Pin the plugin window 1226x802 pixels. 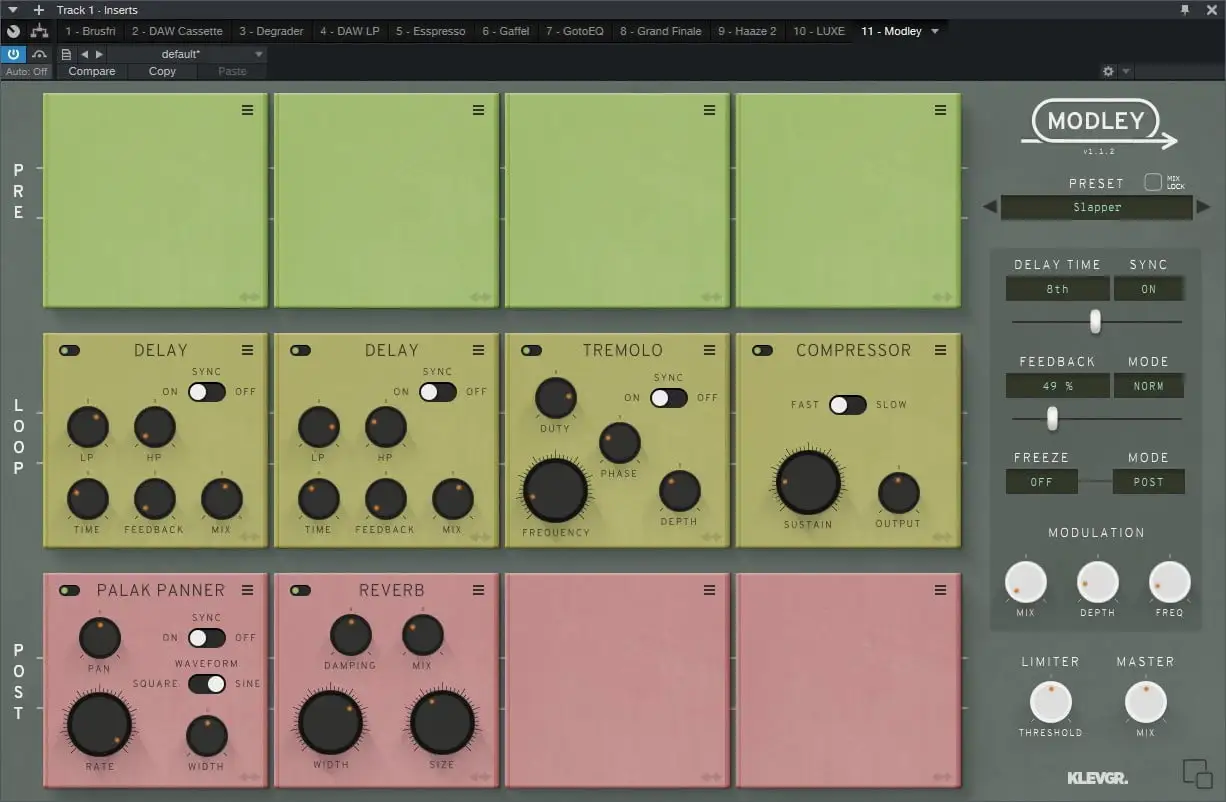(1185, 9)
